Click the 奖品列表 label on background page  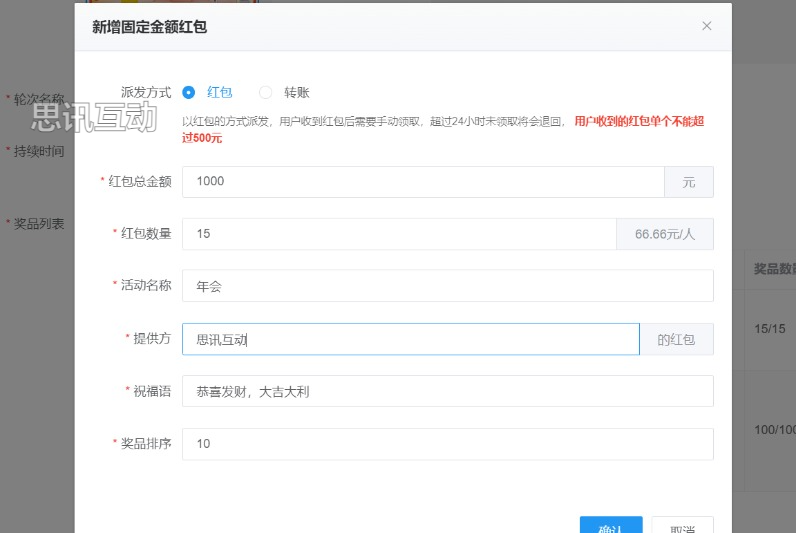point(38,224)
